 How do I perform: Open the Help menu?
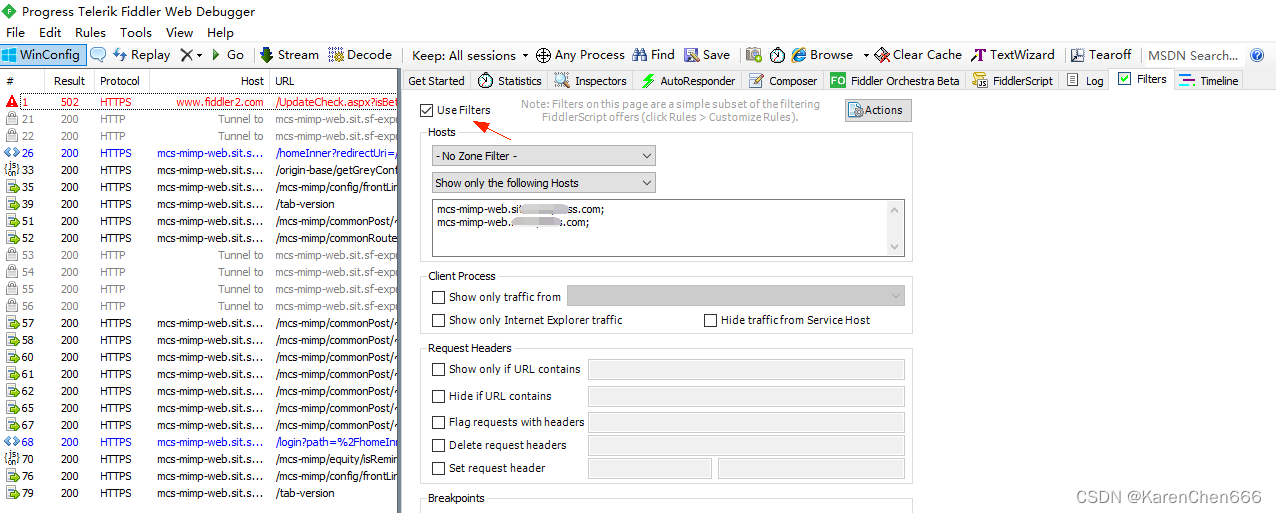(220, 33)
